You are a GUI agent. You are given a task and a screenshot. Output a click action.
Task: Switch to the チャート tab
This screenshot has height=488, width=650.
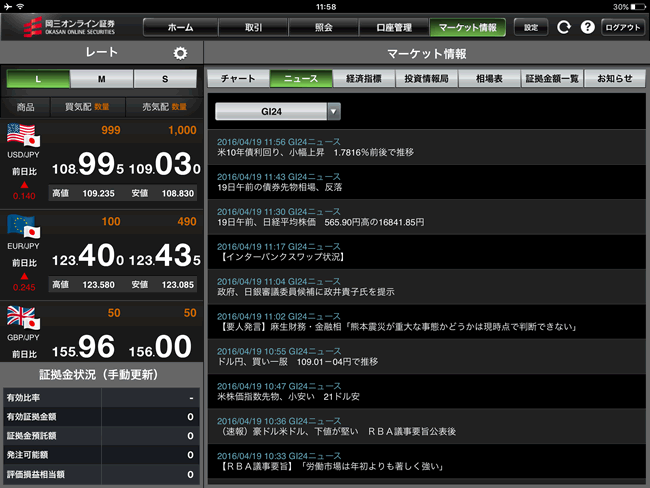click(238, 78)
